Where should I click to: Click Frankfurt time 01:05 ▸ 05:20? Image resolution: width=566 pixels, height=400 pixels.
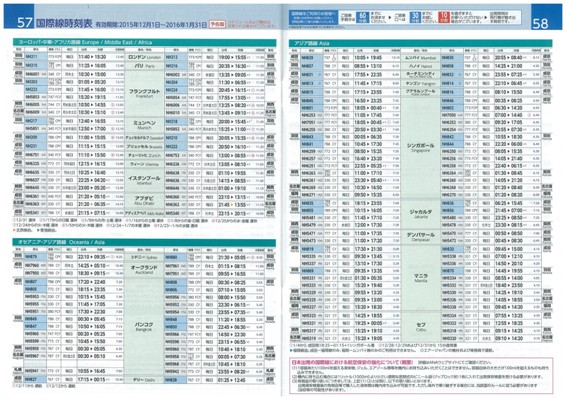point(92,82)
